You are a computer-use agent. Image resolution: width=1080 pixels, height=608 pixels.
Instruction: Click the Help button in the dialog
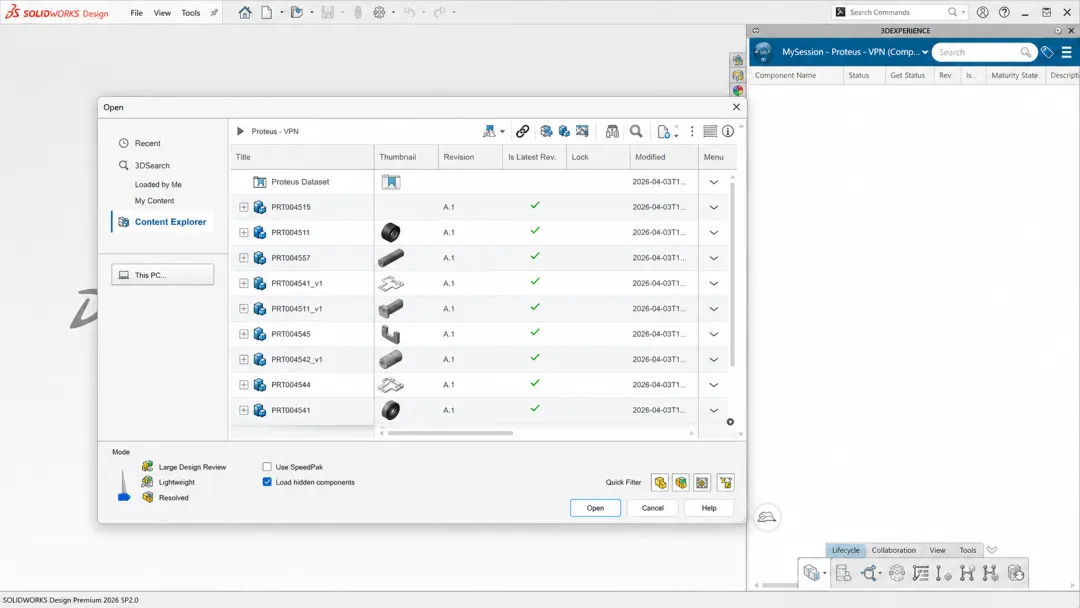tap(709, 508)
